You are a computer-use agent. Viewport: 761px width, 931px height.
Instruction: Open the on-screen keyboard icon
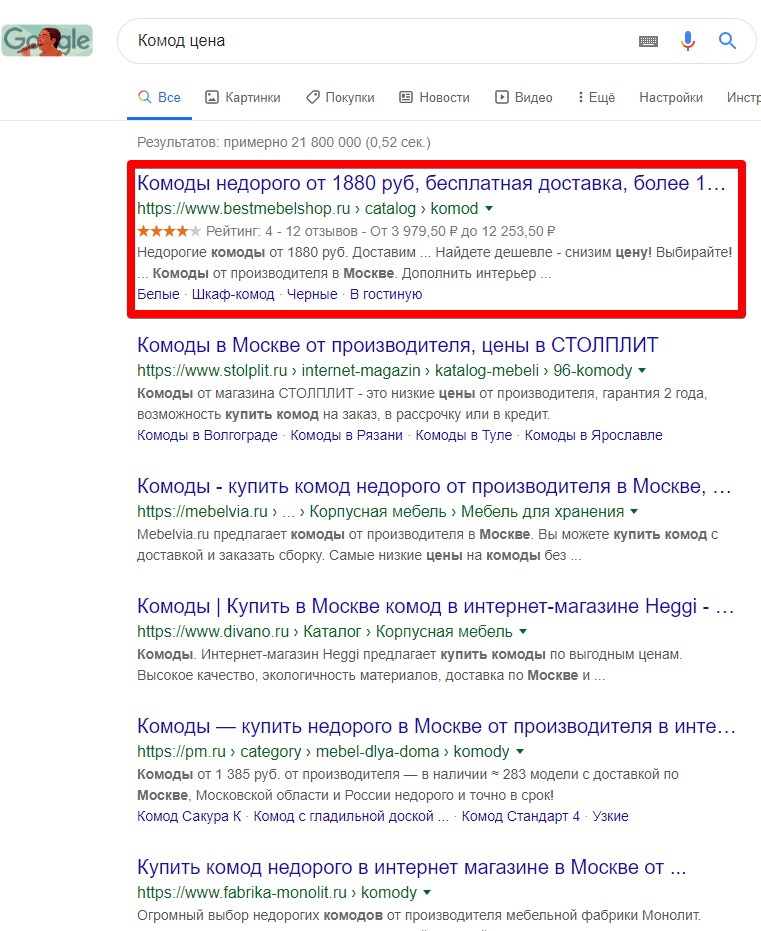[648, 41]
